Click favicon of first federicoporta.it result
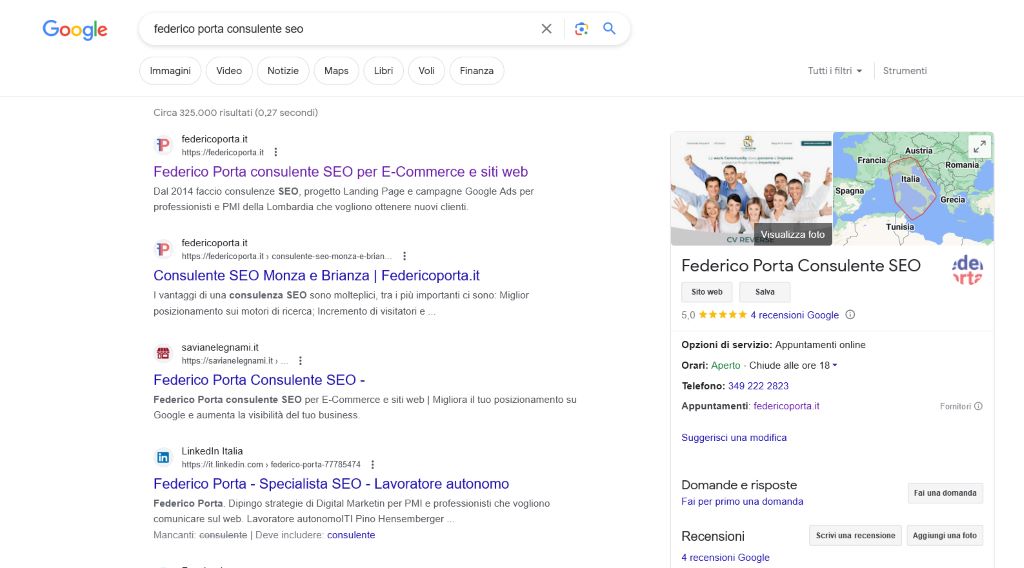 163,145
